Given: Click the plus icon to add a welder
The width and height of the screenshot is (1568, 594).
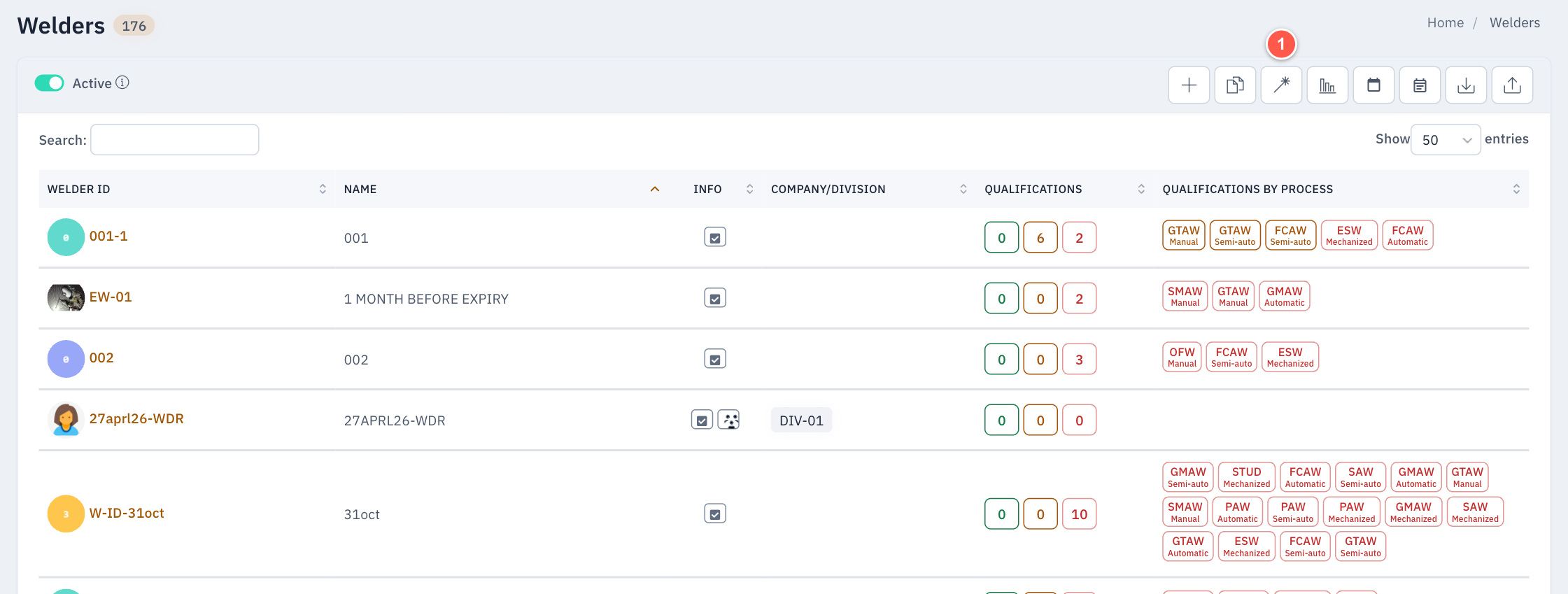Looking at the screenshot, I should tap(1189, 85).
